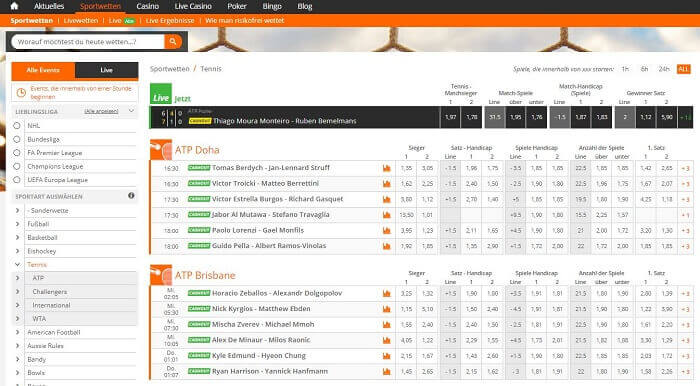Image resolution: width=700 pixels, height=386 pixels.
Task: Select odds 1,35 for Tomas Berdych to win
Action: tap(406, 168)
